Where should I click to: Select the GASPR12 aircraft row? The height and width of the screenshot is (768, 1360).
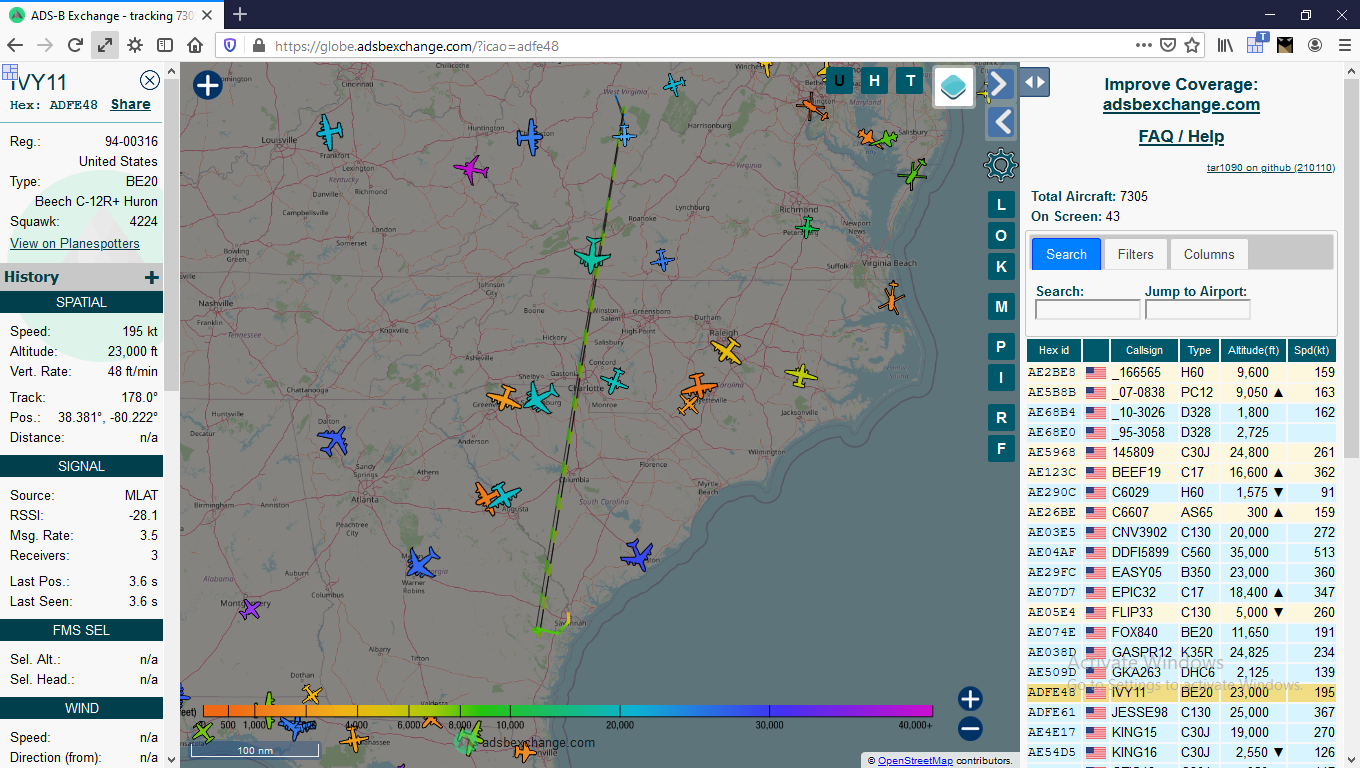pyautogui.click(x=1181, y=652)
